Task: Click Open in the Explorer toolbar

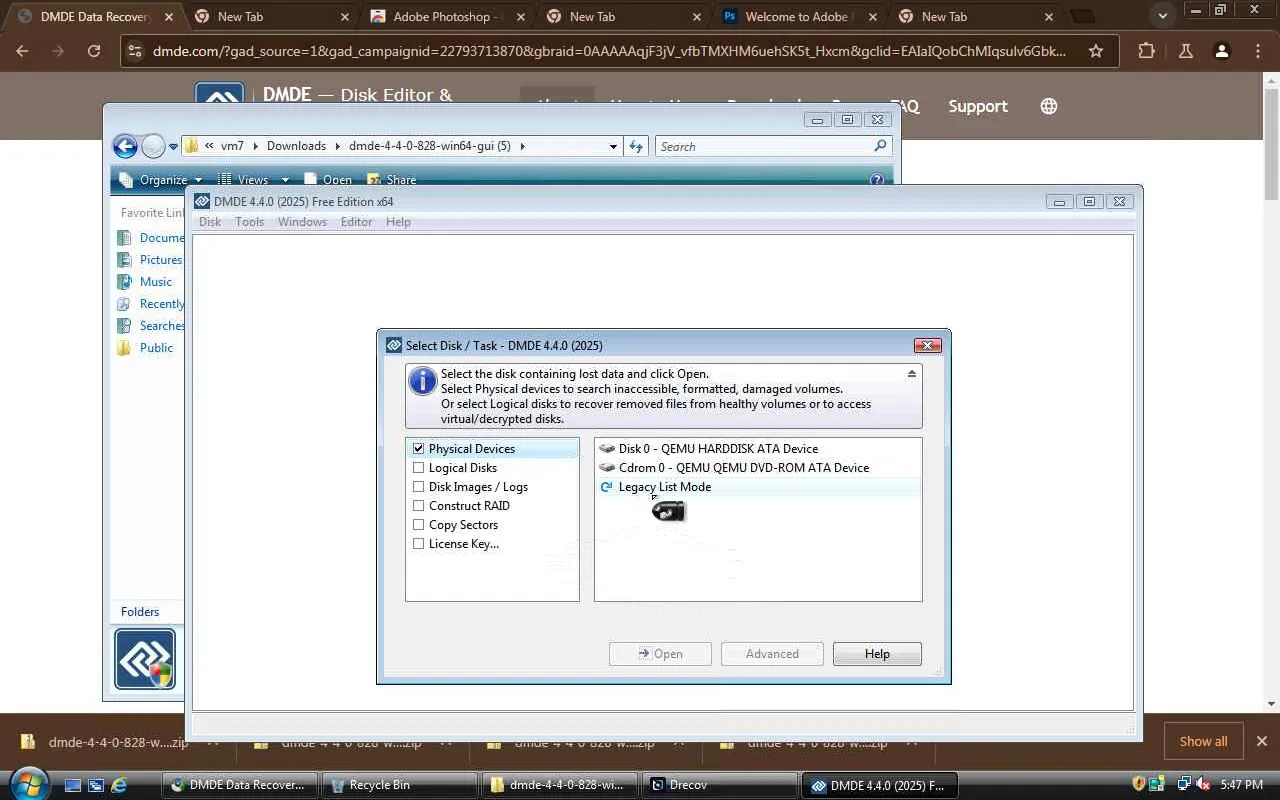Action: tap(327, 180)
